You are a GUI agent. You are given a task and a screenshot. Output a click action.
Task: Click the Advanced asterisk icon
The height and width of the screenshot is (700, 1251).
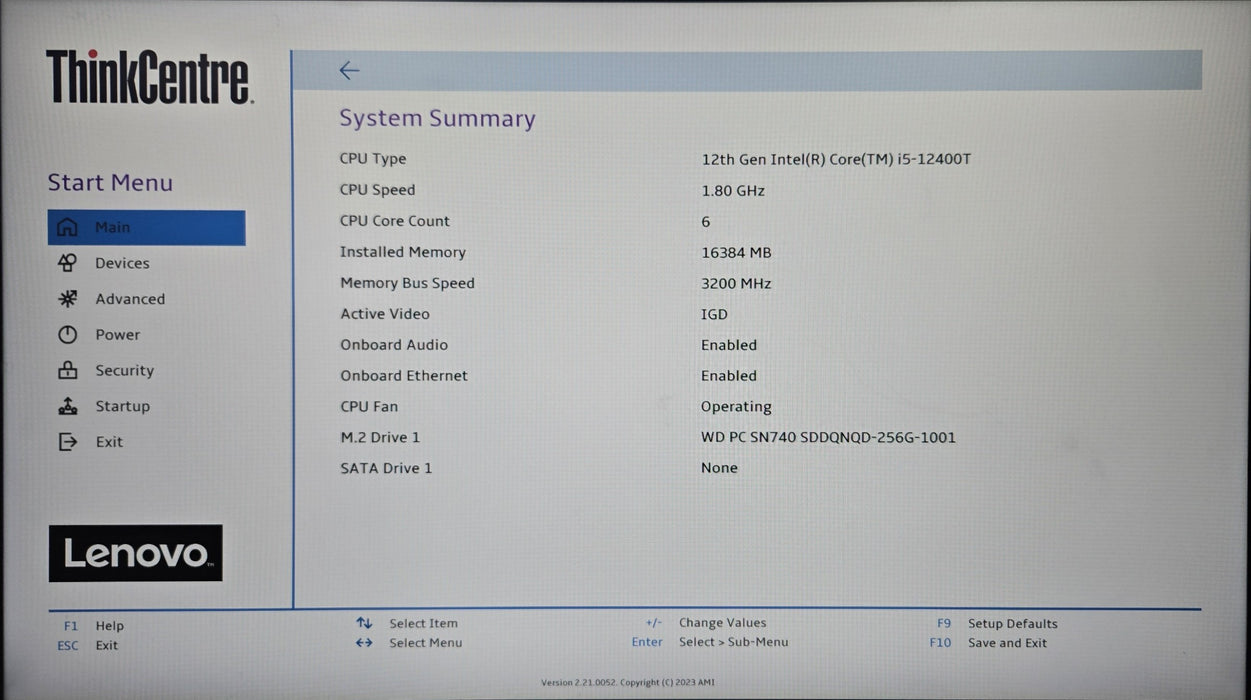click(67, 299)
